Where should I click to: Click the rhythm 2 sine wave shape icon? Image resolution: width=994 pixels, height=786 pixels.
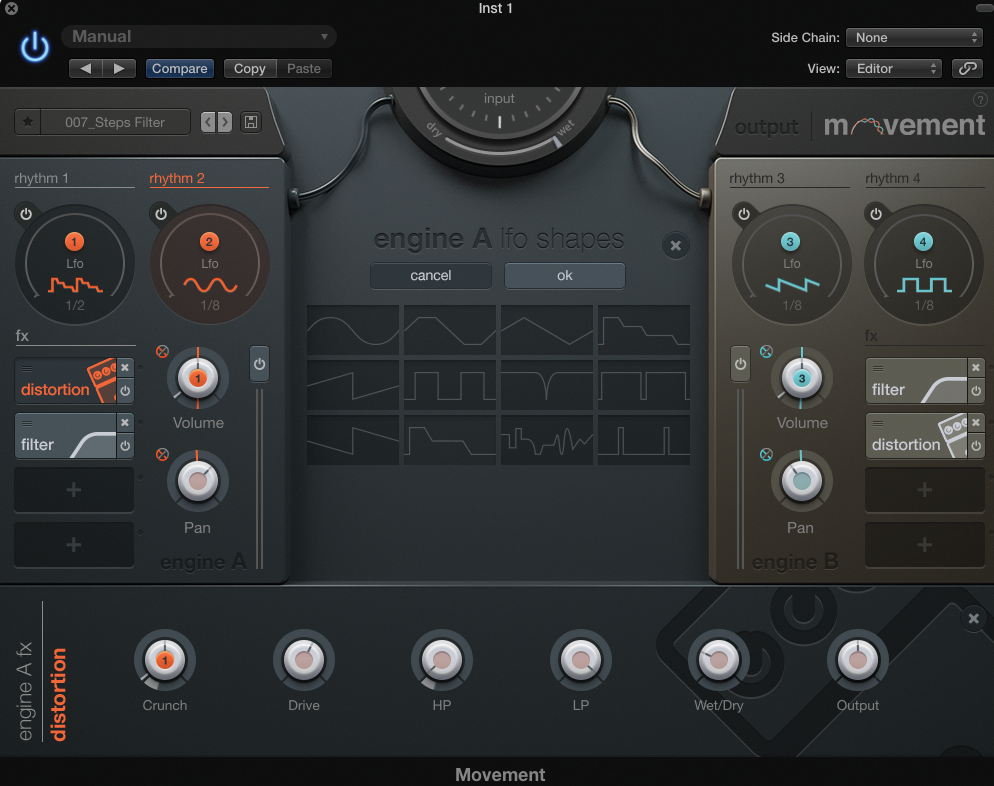tap(210, 285)
